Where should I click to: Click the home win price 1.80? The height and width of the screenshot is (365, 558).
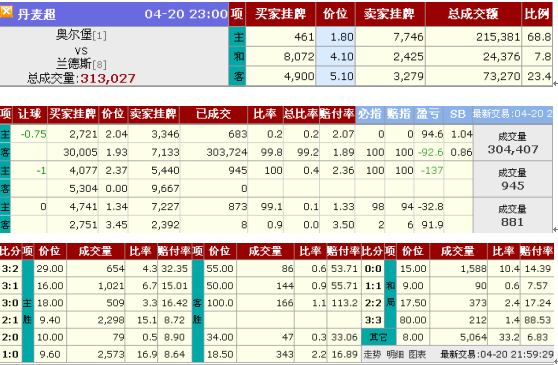335,37
